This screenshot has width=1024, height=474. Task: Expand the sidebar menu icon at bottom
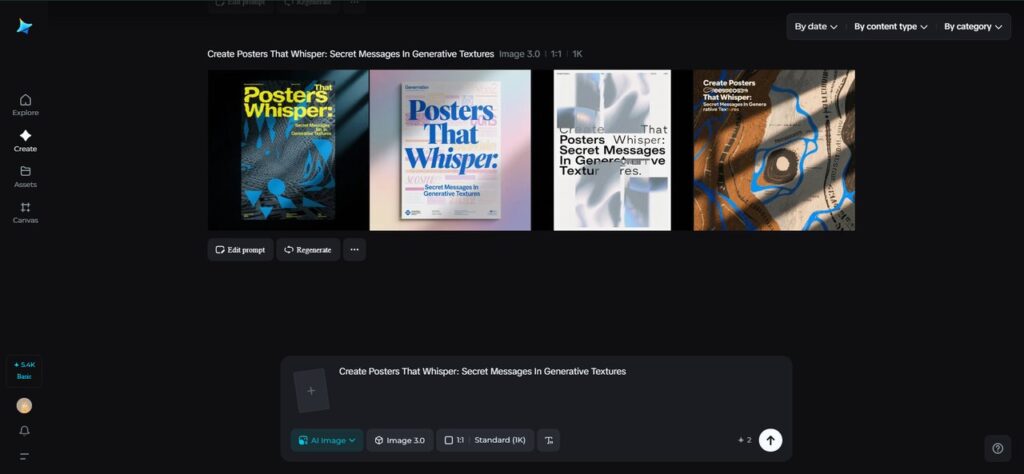25,456
